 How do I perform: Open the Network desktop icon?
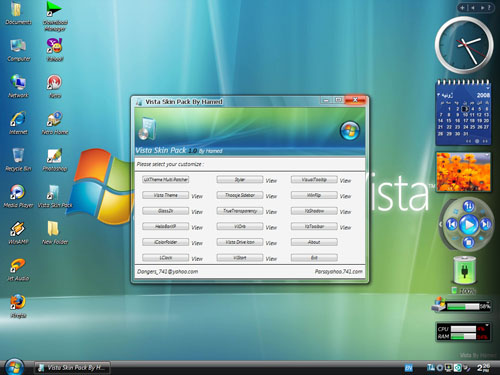point(18,87)
